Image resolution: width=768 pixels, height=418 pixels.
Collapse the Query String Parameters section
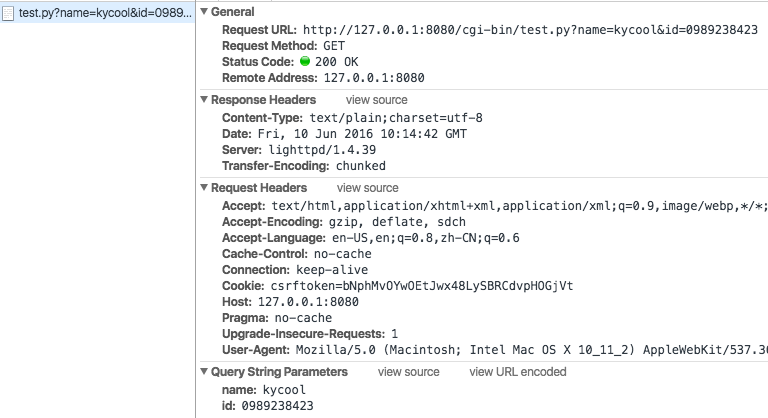[x=204, y=372]
